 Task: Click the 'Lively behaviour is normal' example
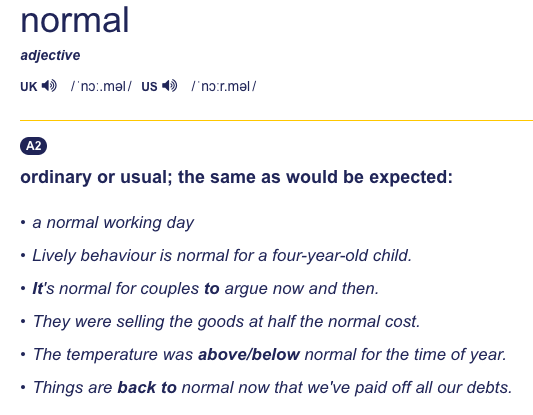pyautogui.click(x=222, y=256)
